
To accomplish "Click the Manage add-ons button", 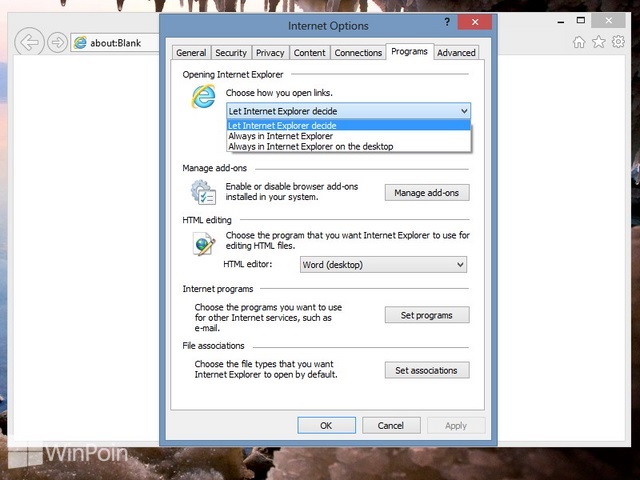I will (427, 193).
